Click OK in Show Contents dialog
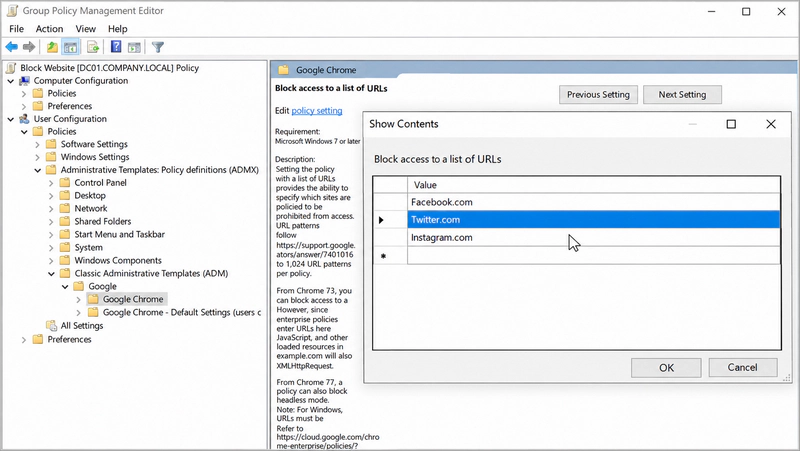The width and height of the screenshot is (800, 451). pyautogui.click(x=666, y=367)
